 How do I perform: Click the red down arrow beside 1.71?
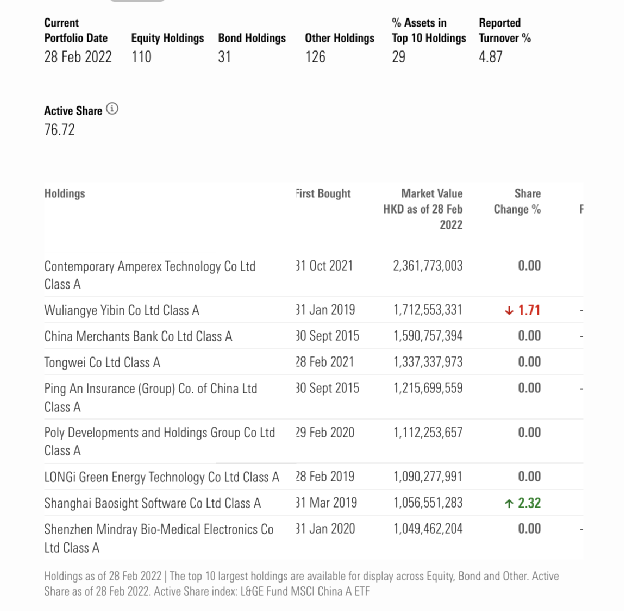[x=510, y=310]
